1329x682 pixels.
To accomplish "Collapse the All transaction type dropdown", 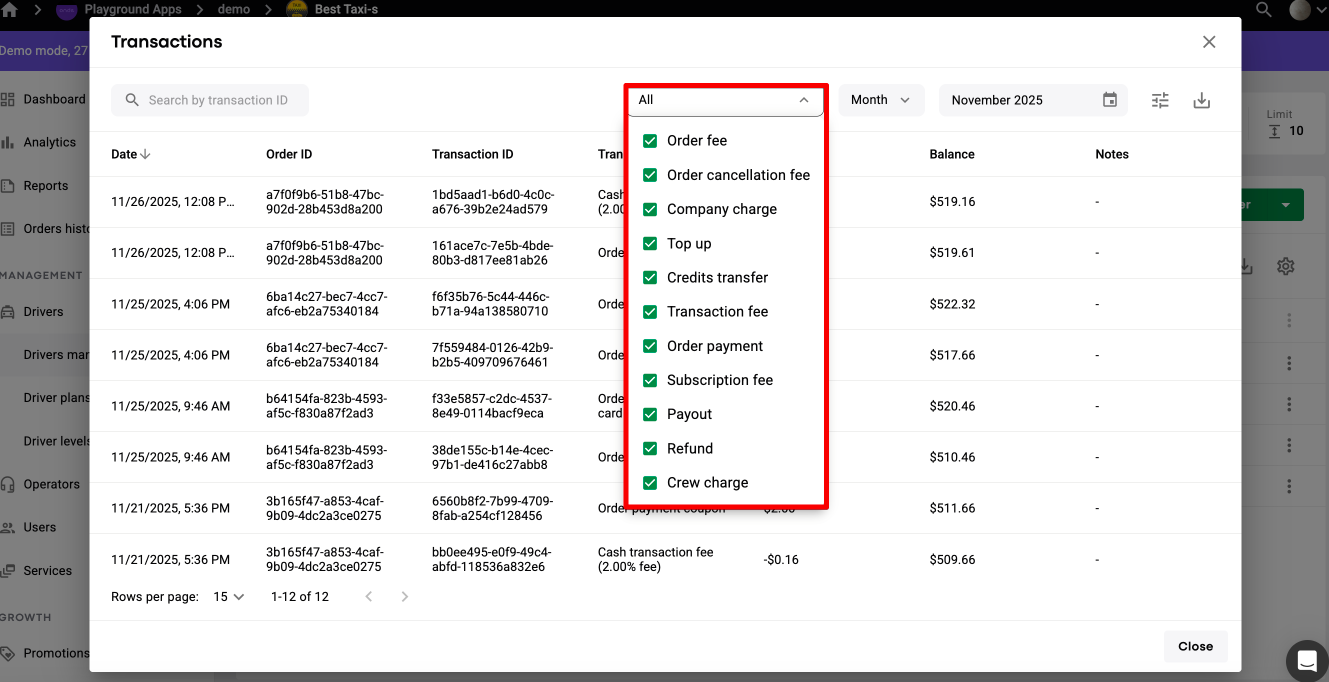I will [725, 100].
